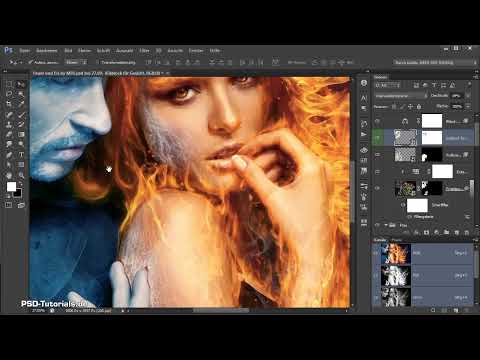Select the Quick Selection tool
This screenshot has width=480, height=360.
point(21,94)
